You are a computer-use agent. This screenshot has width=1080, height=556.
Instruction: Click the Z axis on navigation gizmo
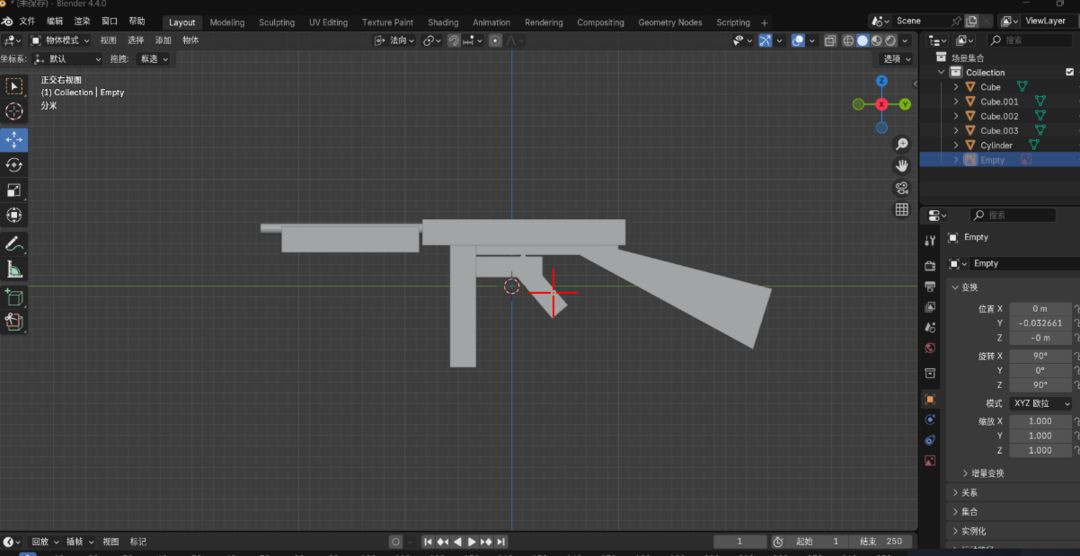click(x=882, y=81)
